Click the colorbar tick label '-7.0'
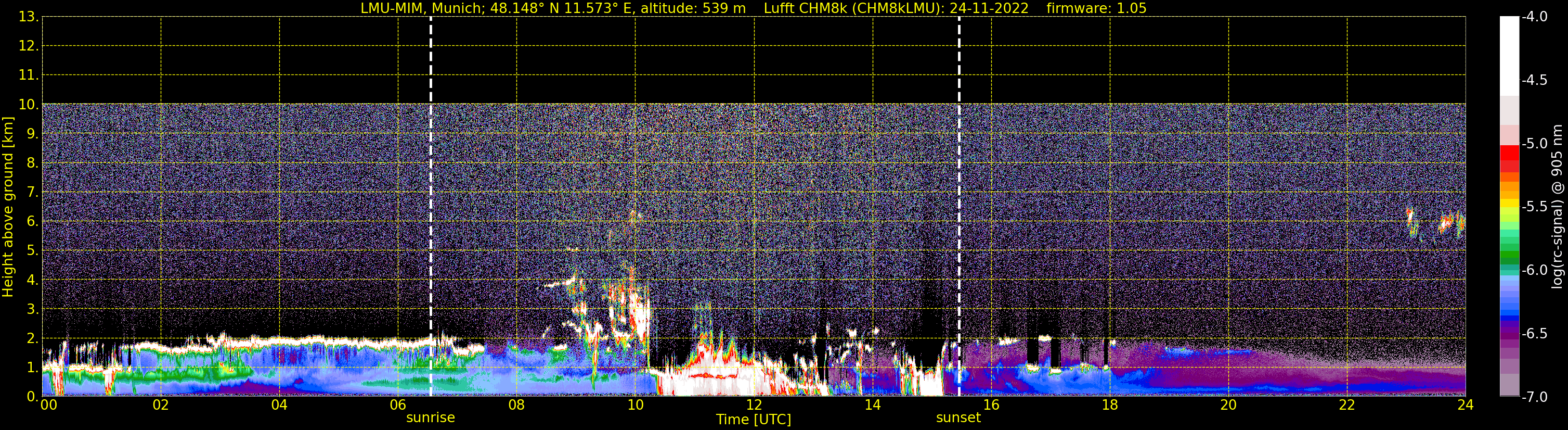1568x430 pixels. (x=1535, y=397)
